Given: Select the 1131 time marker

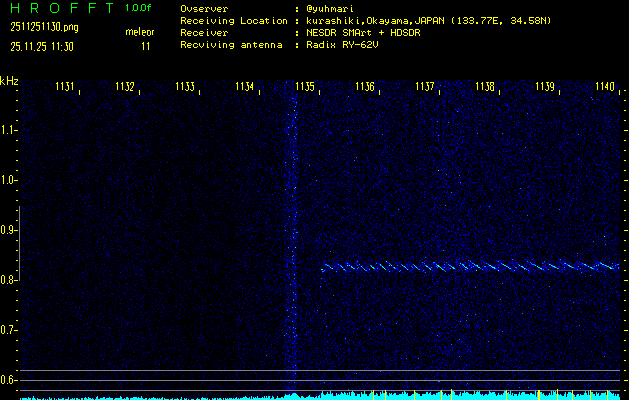Looking at the screenshot, I should coord(65,88).
